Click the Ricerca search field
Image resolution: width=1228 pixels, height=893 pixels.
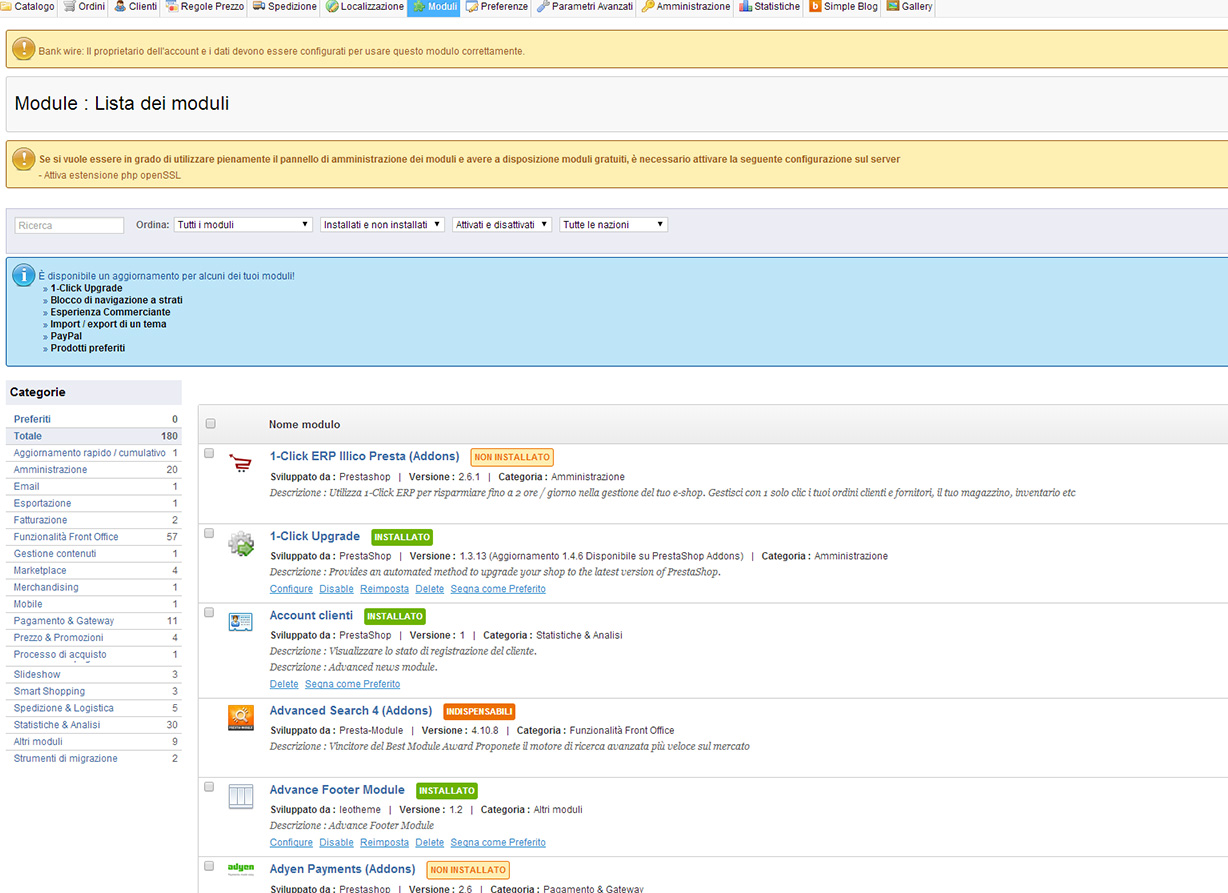point(69,225)
